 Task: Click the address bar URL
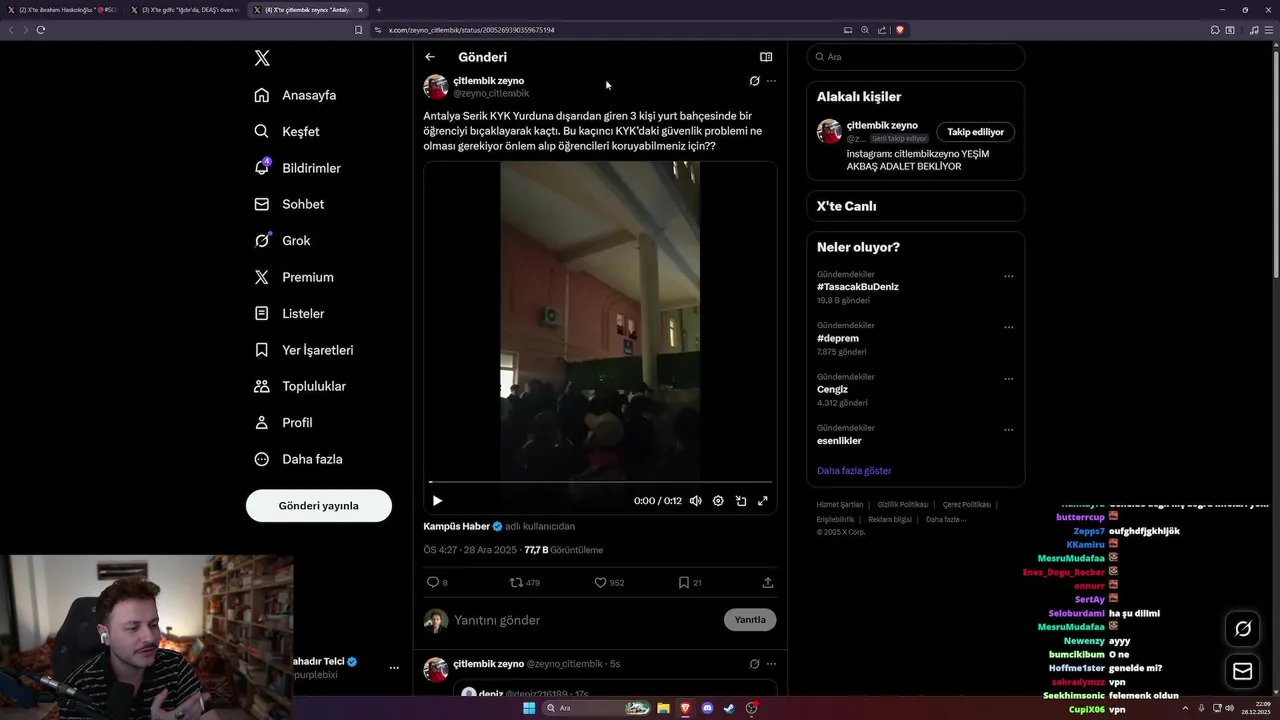point(471,30)
